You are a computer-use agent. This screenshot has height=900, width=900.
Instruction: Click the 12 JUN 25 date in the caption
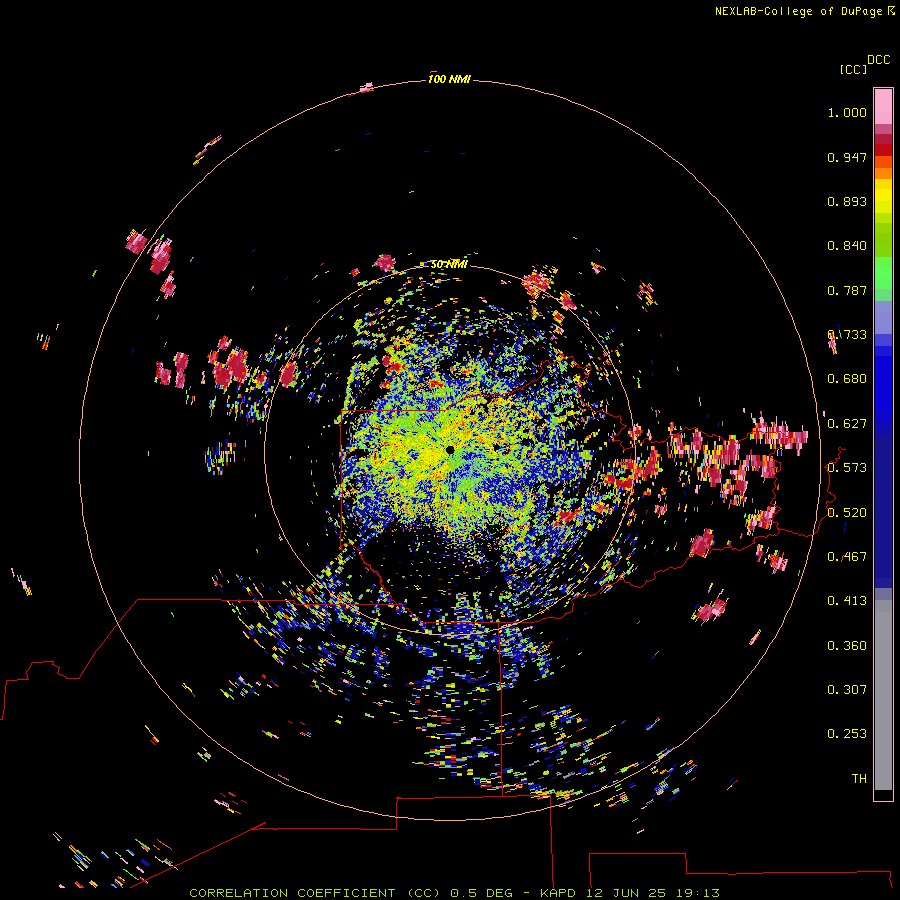[626, 893]
